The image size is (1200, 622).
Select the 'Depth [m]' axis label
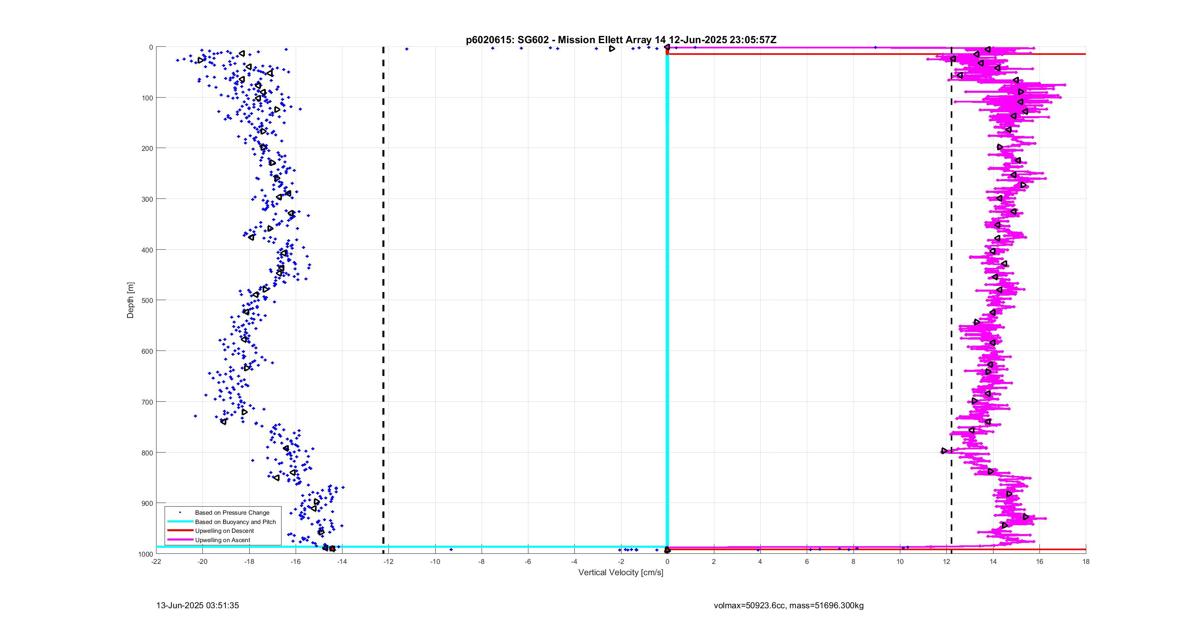point(131,300)
